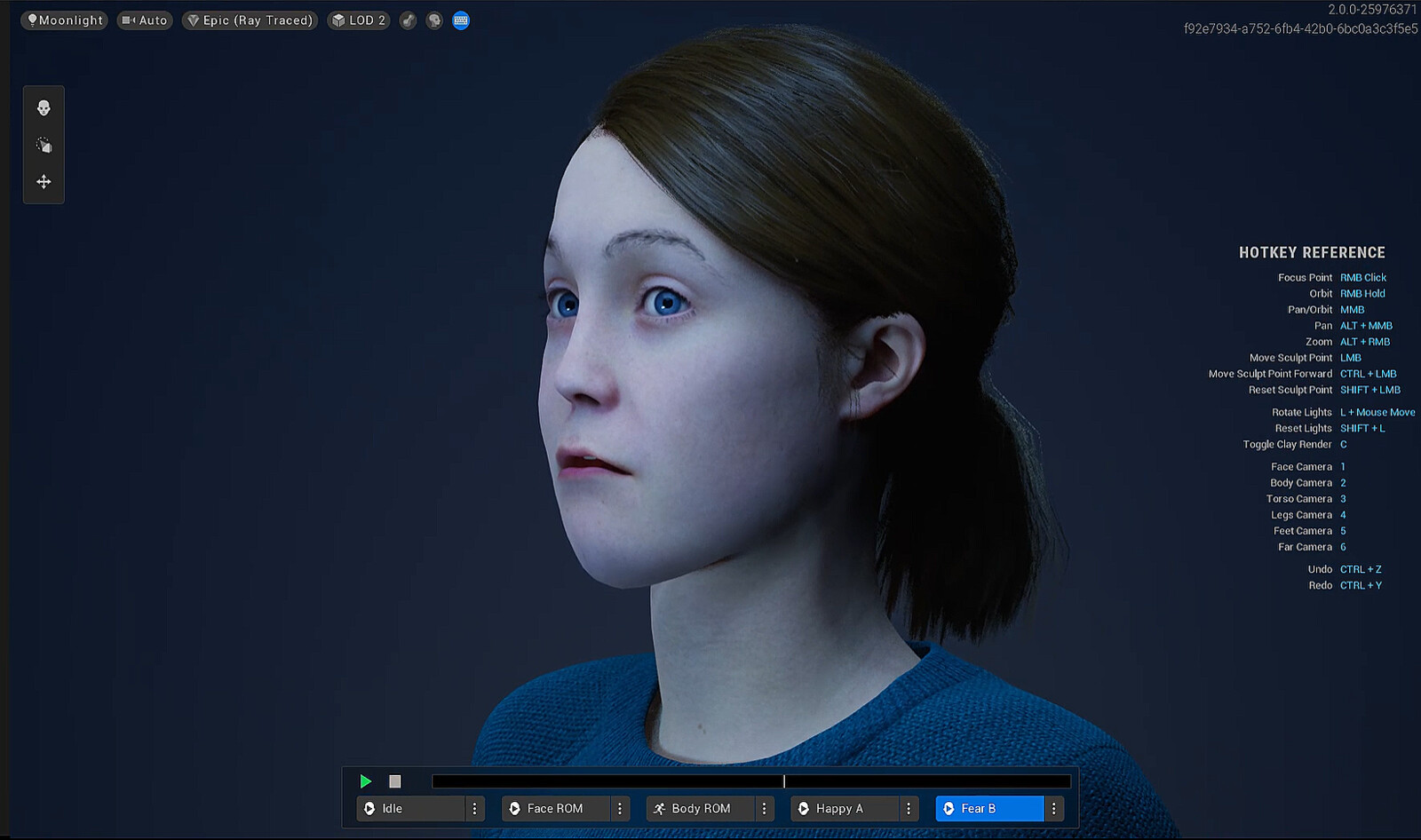Click the 'ALT + MMB' Pan hotkey text
1421x840 pixels.
(x=1366, y=326)
